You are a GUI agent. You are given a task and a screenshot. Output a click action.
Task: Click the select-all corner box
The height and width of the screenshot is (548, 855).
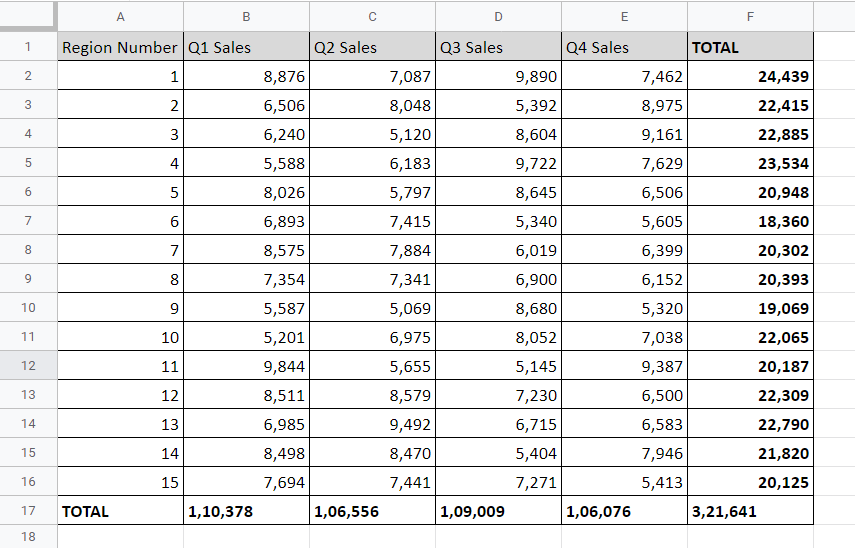point(28,15)
